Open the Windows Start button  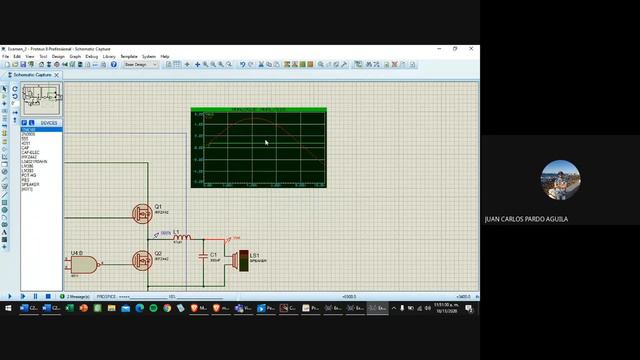point(8,308)
